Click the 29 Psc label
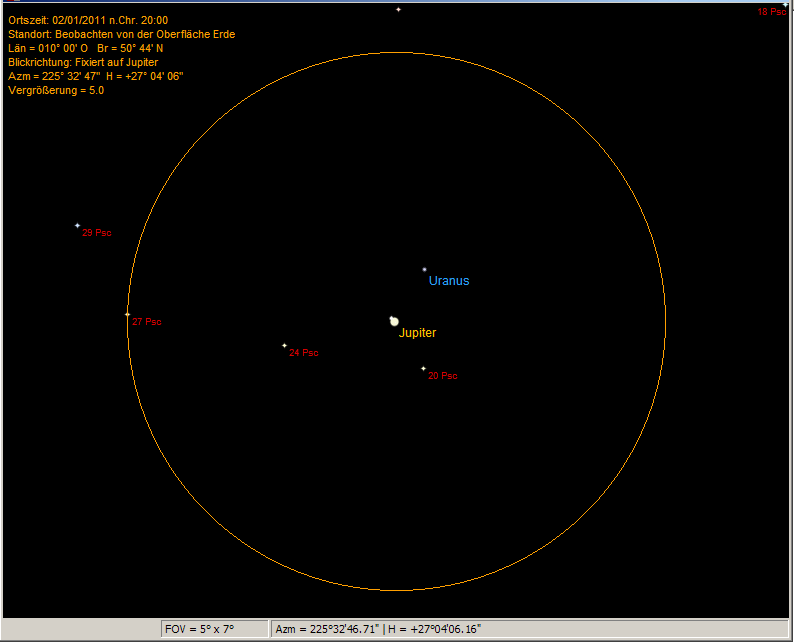The height and width of the screenshot is (643, 794). click(97, 232)
